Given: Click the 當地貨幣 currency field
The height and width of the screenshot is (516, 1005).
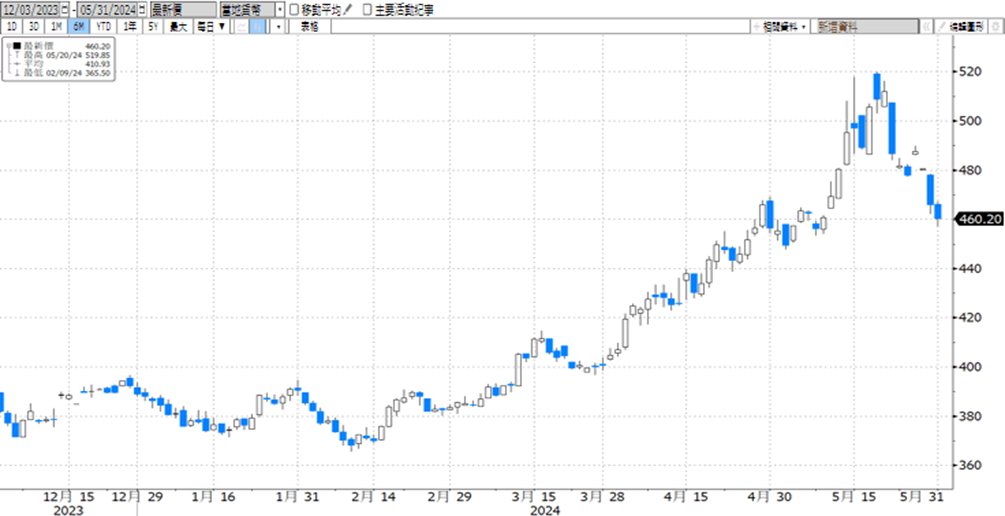Looking at the screenshot, I should pyautogui.click(x=247, y=10).
